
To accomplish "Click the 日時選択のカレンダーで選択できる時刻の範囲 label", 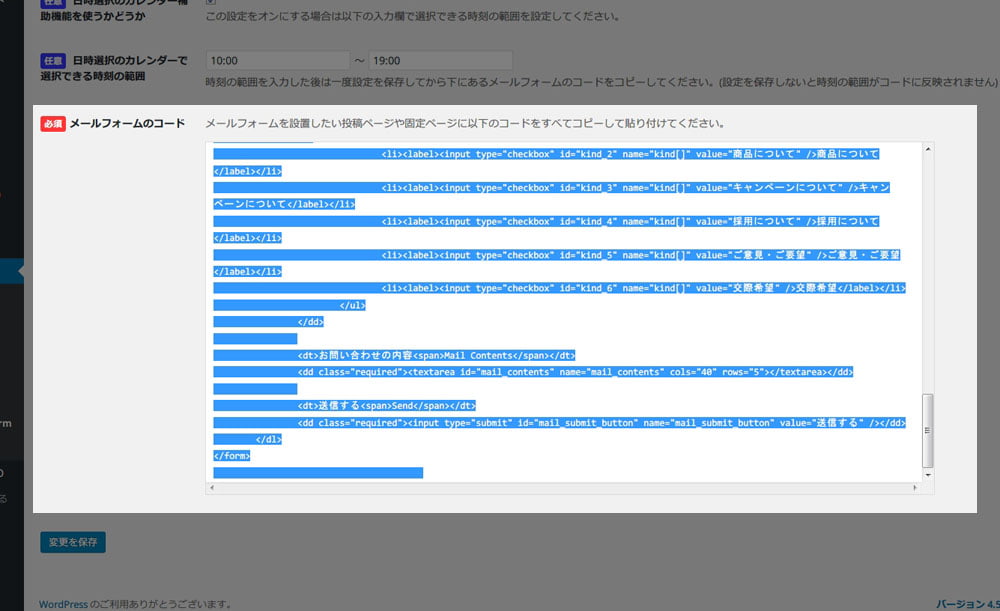I will pos(114,68).
